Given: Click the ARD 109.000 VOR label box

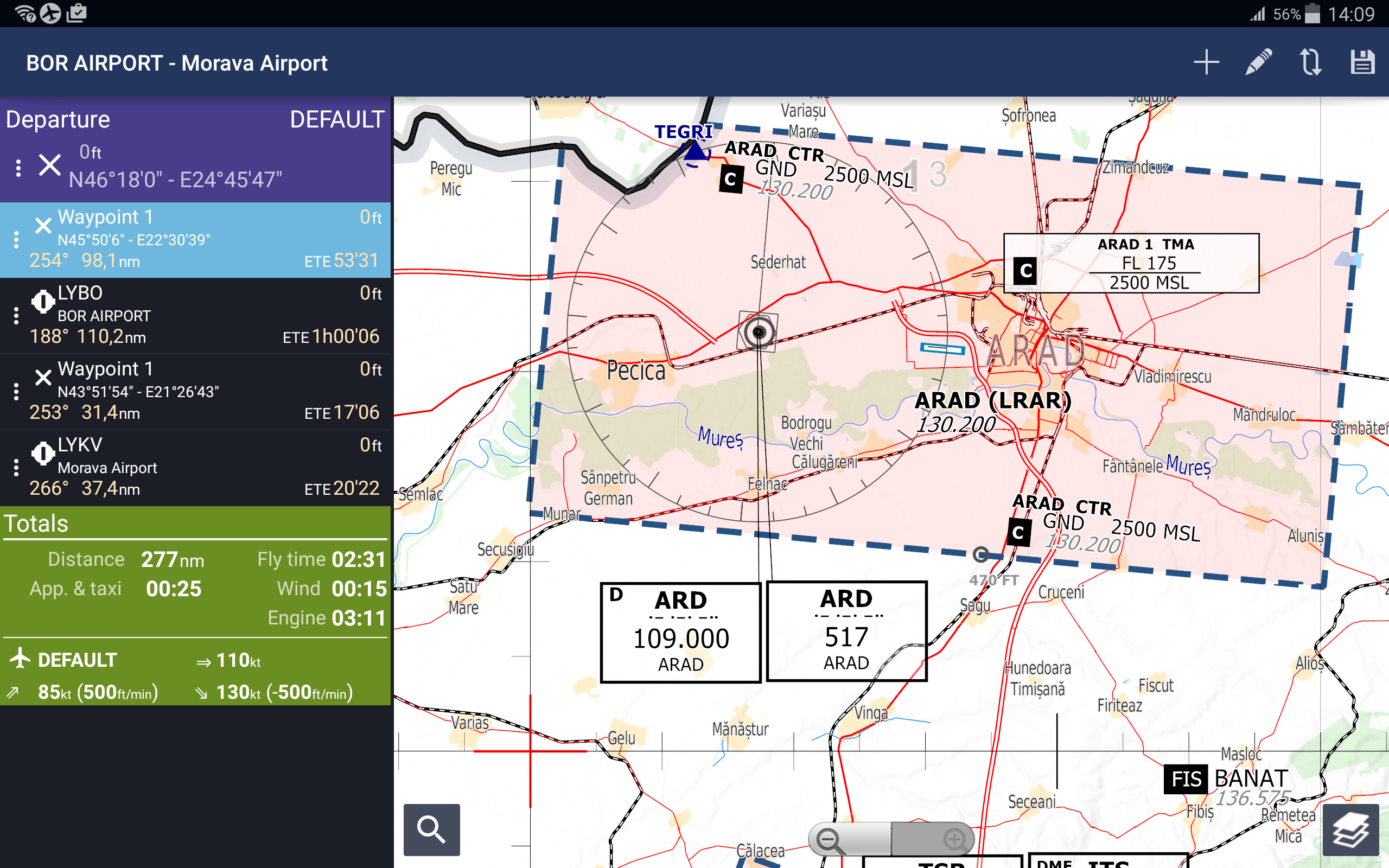Looking at the screenshot, I should (x=680, y=633).
